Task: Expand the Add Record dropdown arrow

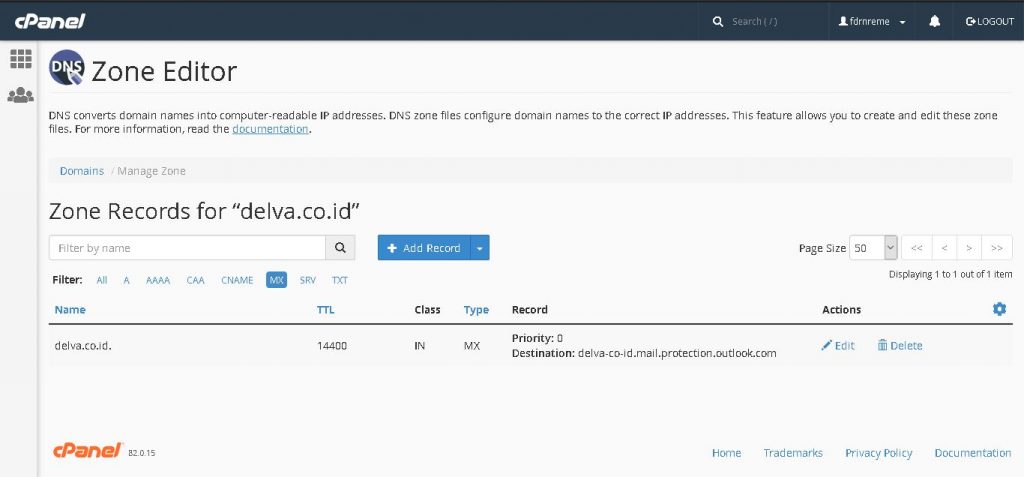Action: pyautogui.click(x=480, y=248)
